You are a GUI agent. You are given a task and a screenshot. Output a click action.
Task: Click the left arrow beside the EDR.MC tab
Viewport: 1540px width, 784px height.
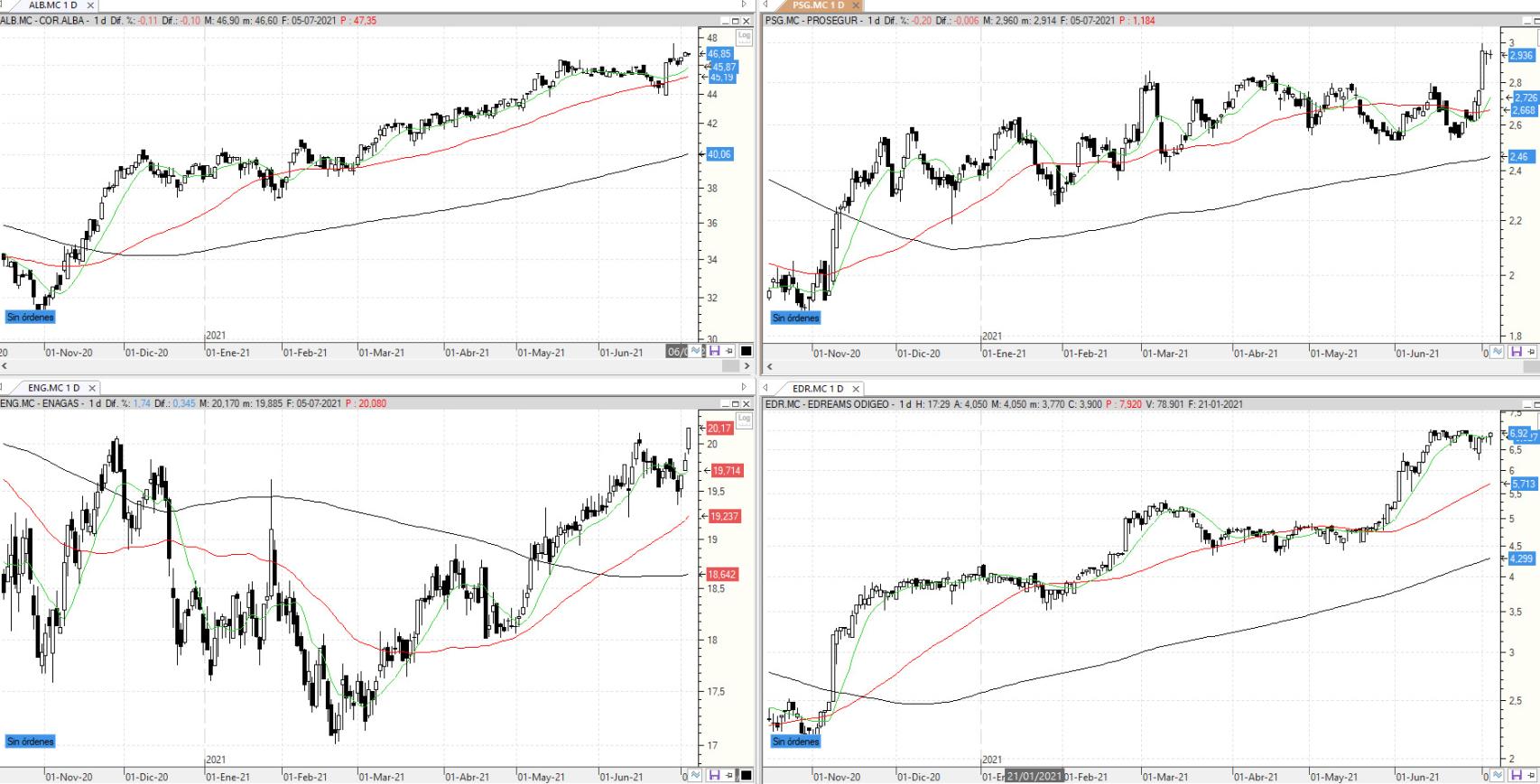(x=766, y=388)
